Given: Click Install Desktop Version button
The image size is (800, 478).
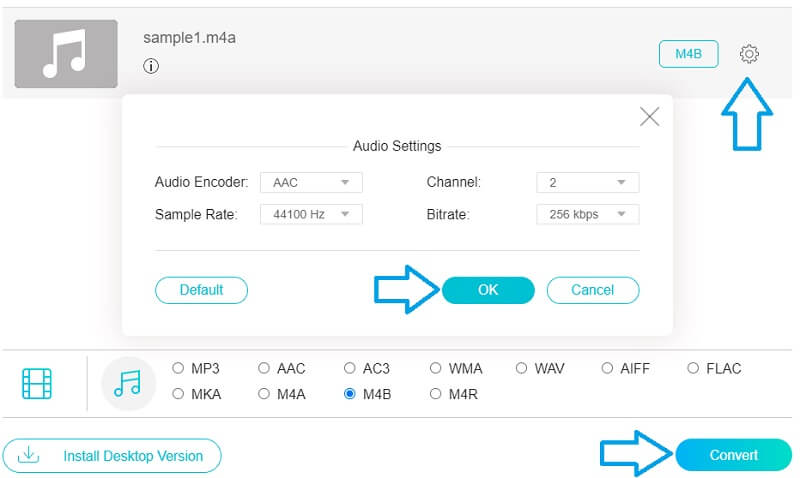Looking at the screenshot, I should 112,455.
